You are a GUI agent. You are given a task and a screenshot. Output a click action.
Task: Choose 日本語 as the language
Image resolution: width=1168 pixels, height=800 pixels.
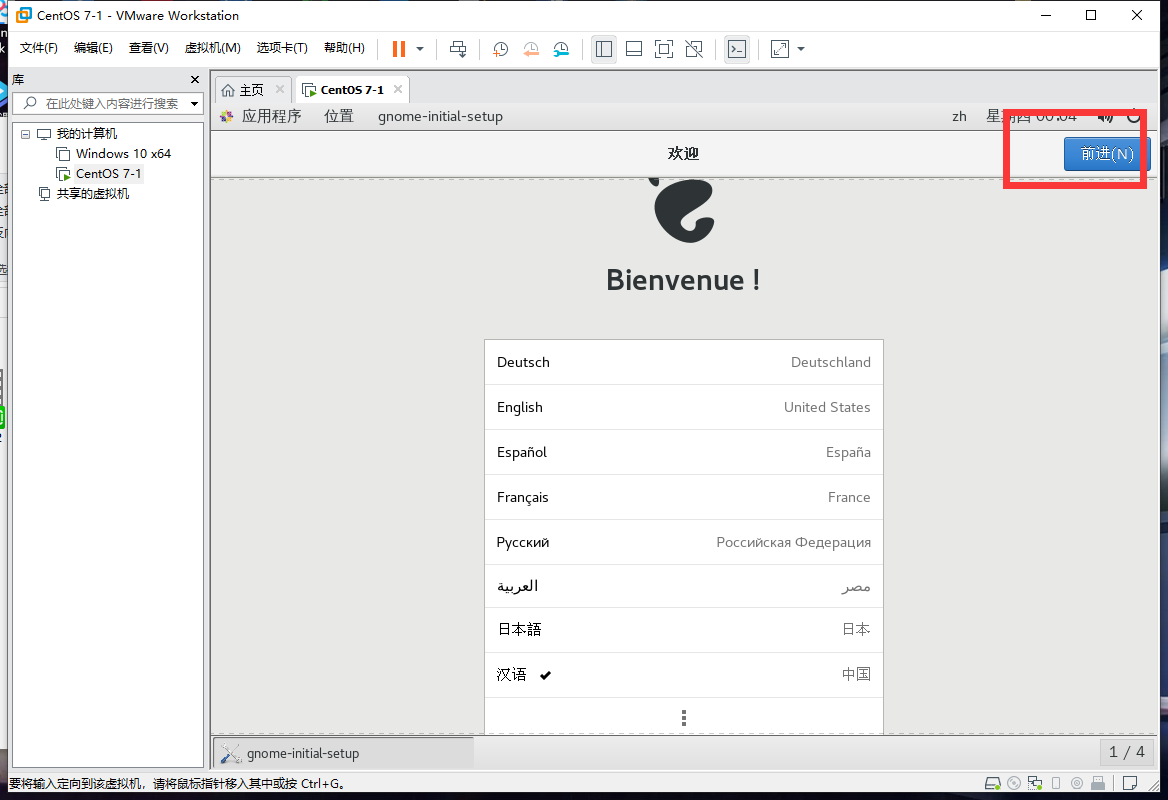click(684, 629)
